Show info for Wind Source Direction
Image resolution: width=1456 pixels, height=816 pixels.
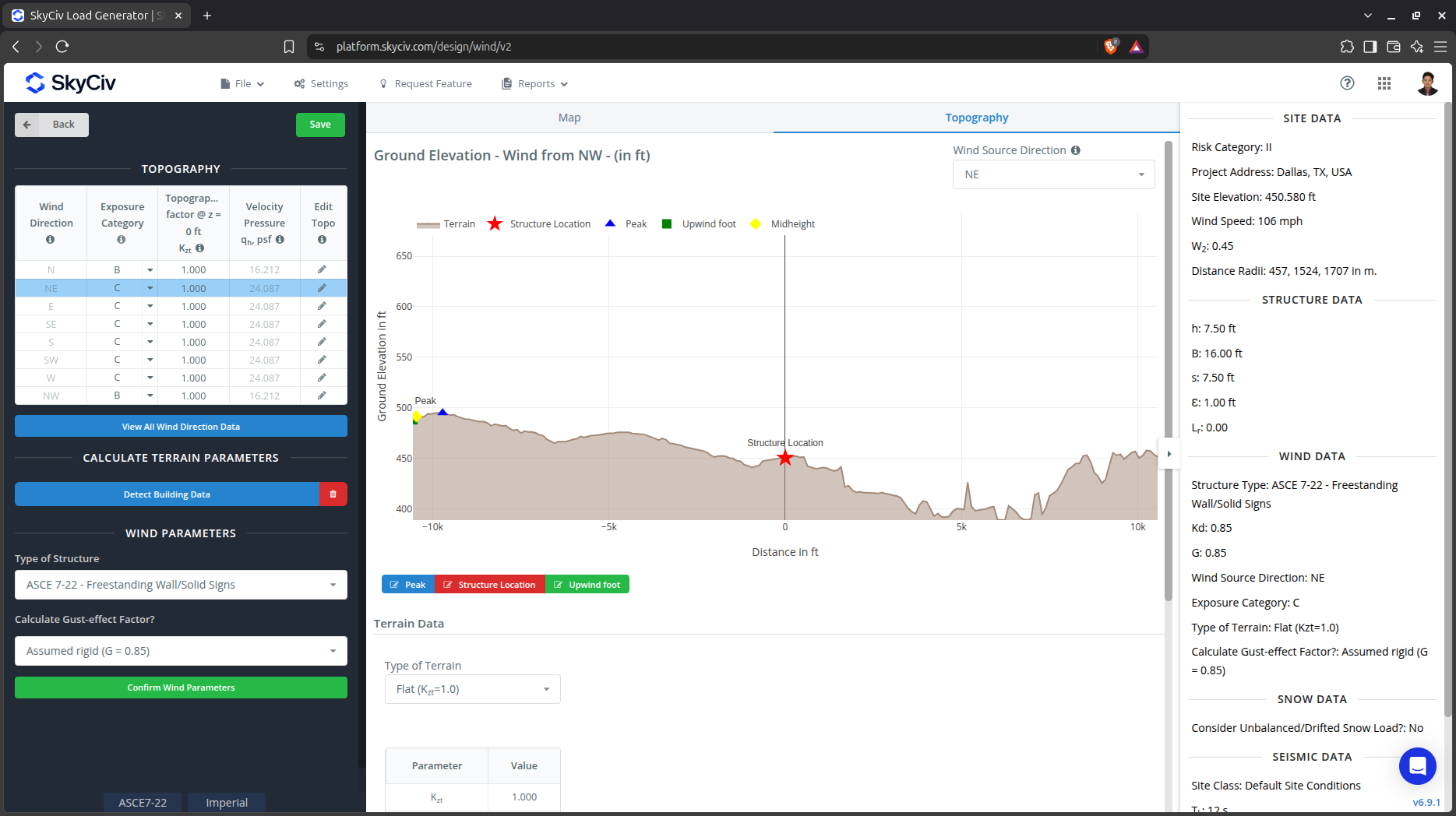1076,150
